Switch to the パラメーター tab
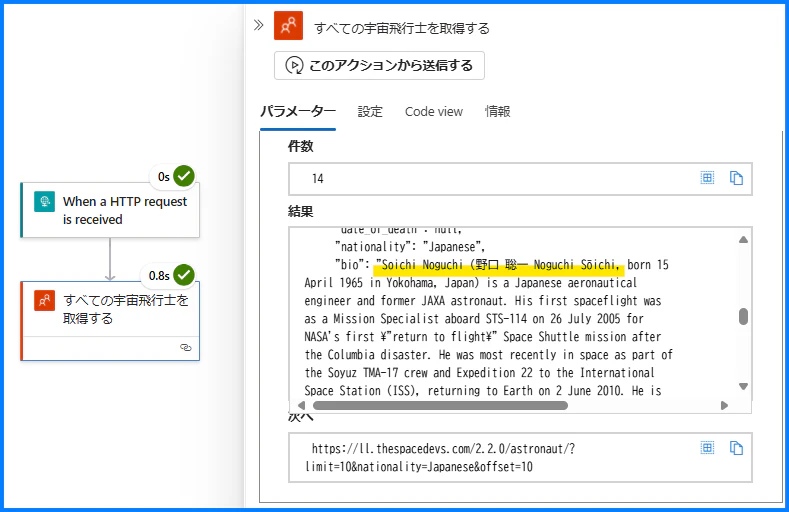The image size is (789, 512). pos(298,112)
